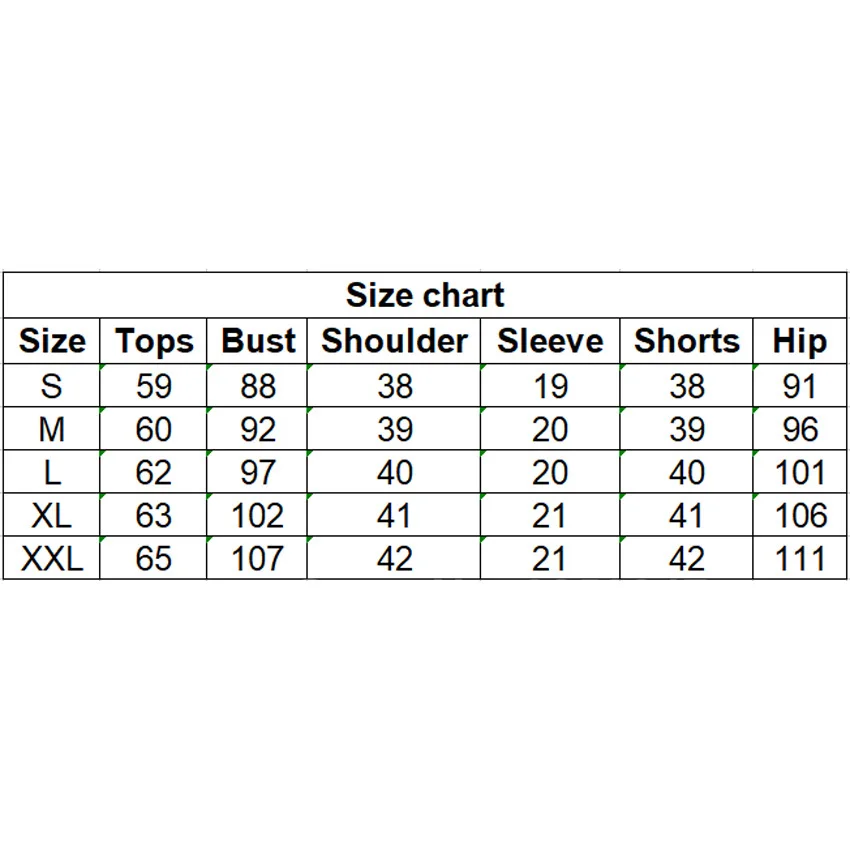Select Bust value 92 in row M
The height and width of the screenshot is (850, 850).
(x=258, y=429)
